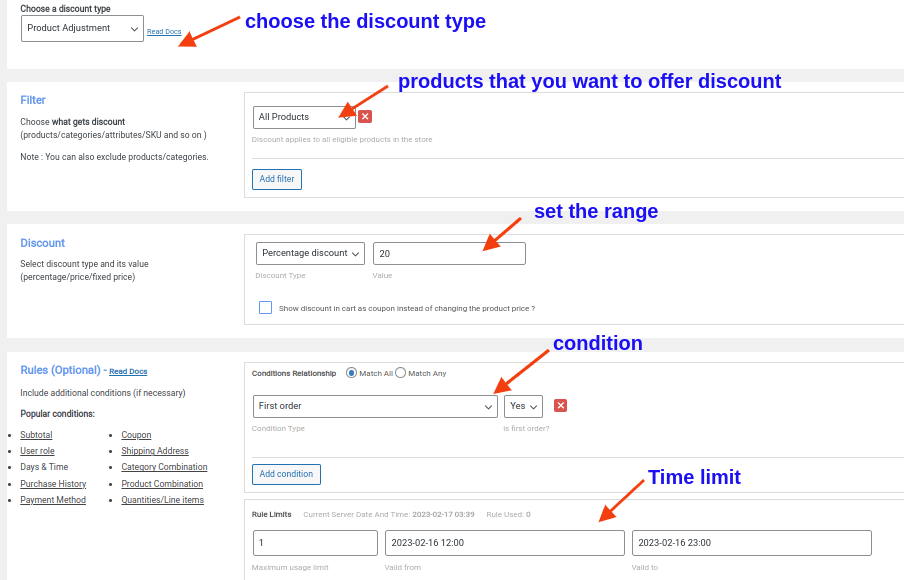Open the discount type dropdown showing Product Adjustment
Screen dimensions: 904x580
[x=82, y=29]
